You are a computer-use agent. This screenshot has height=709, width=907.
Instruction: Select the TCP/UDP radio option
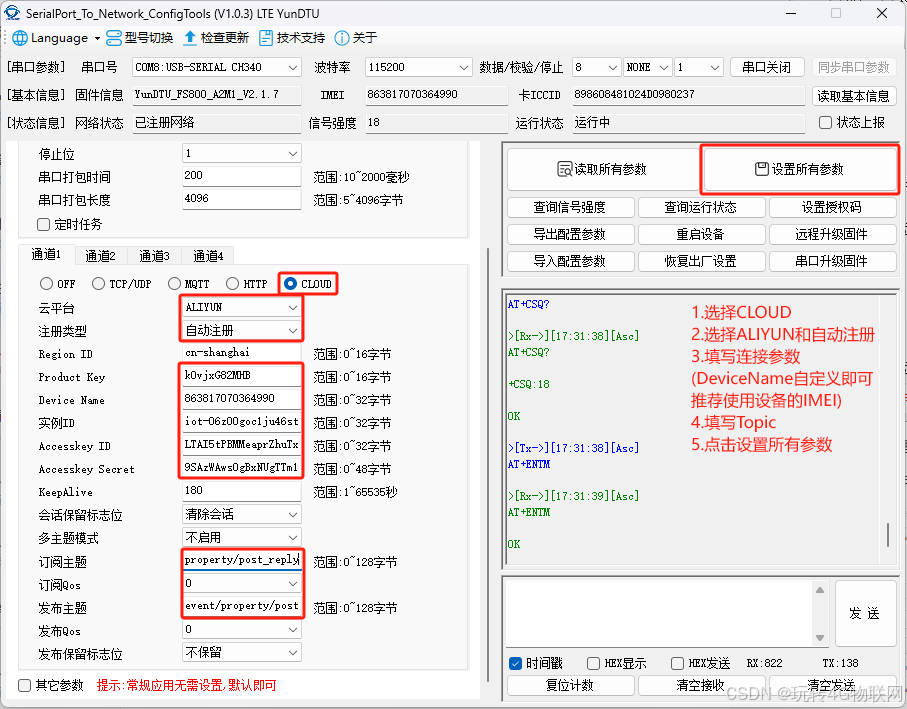click(x=98, y=284)
